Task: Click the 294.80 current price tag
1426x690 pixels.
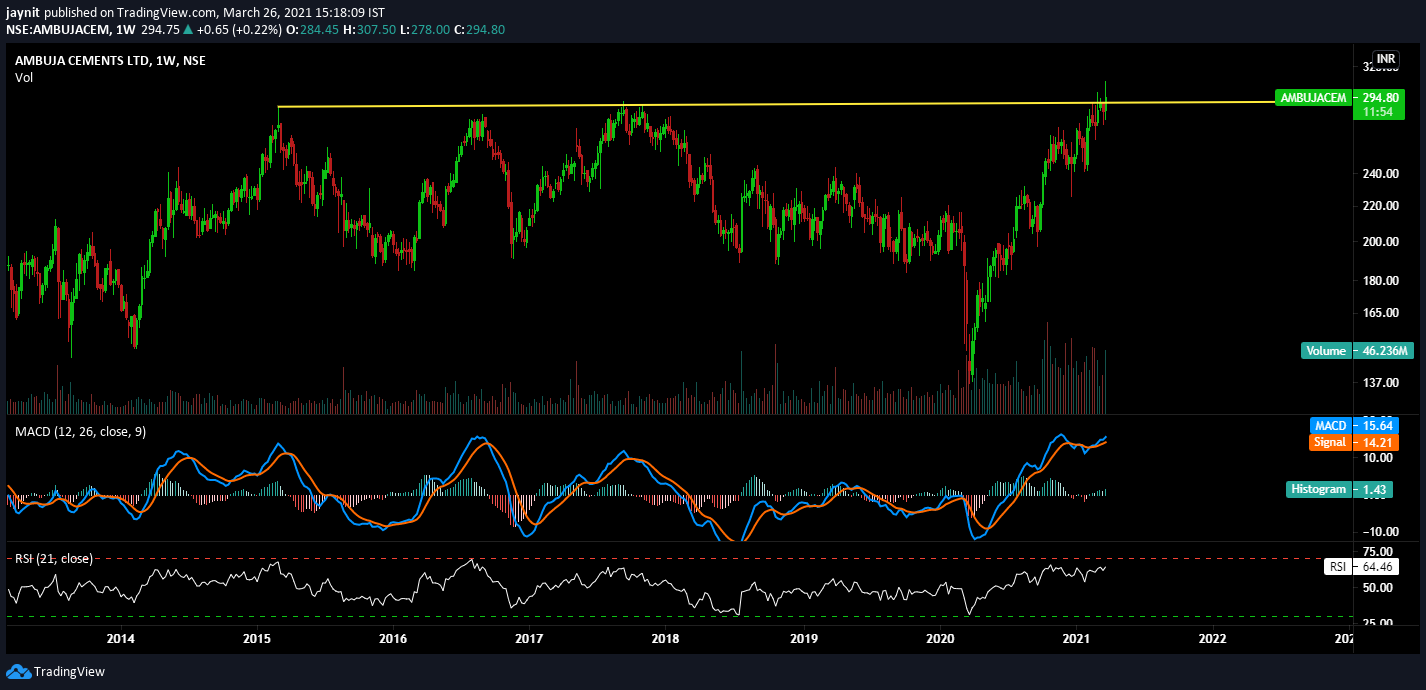Action: (1381, 98)
